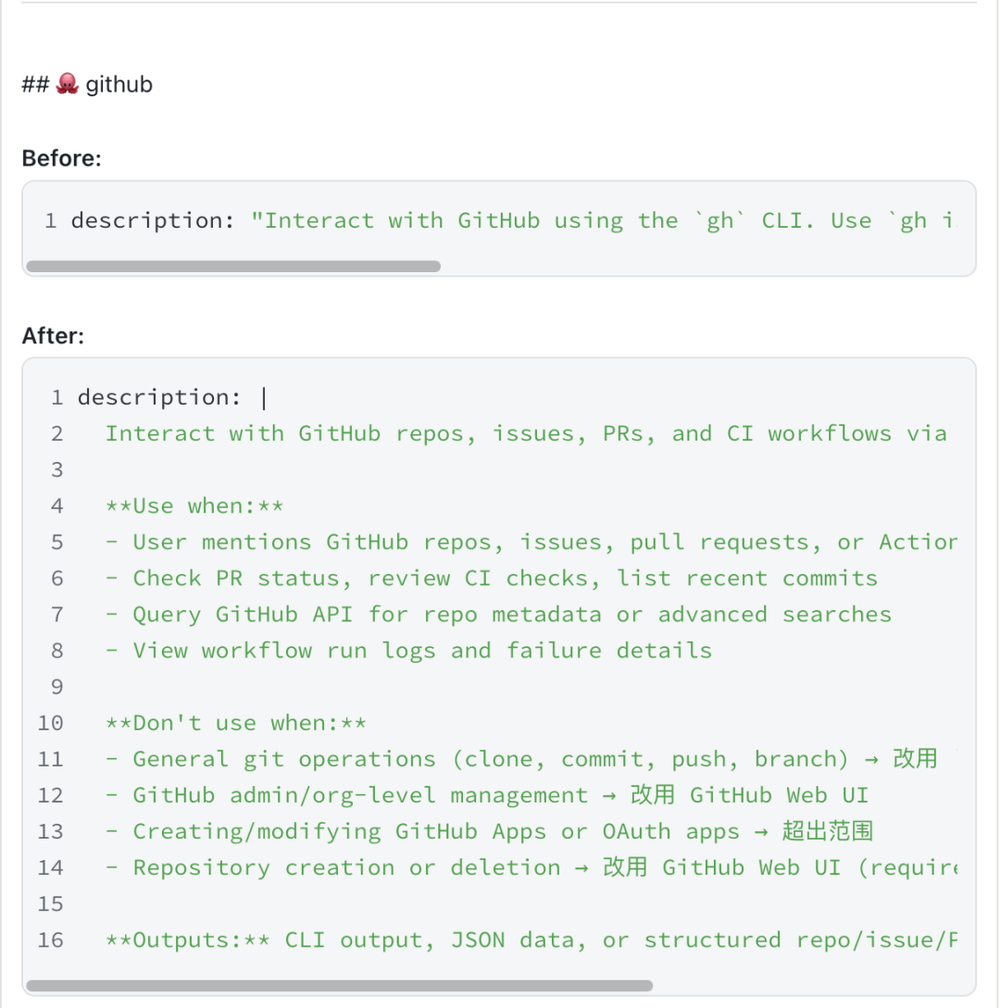Click the "General git operations" line
Viewport: 1000px width, 1008px height.
(520, 759)
